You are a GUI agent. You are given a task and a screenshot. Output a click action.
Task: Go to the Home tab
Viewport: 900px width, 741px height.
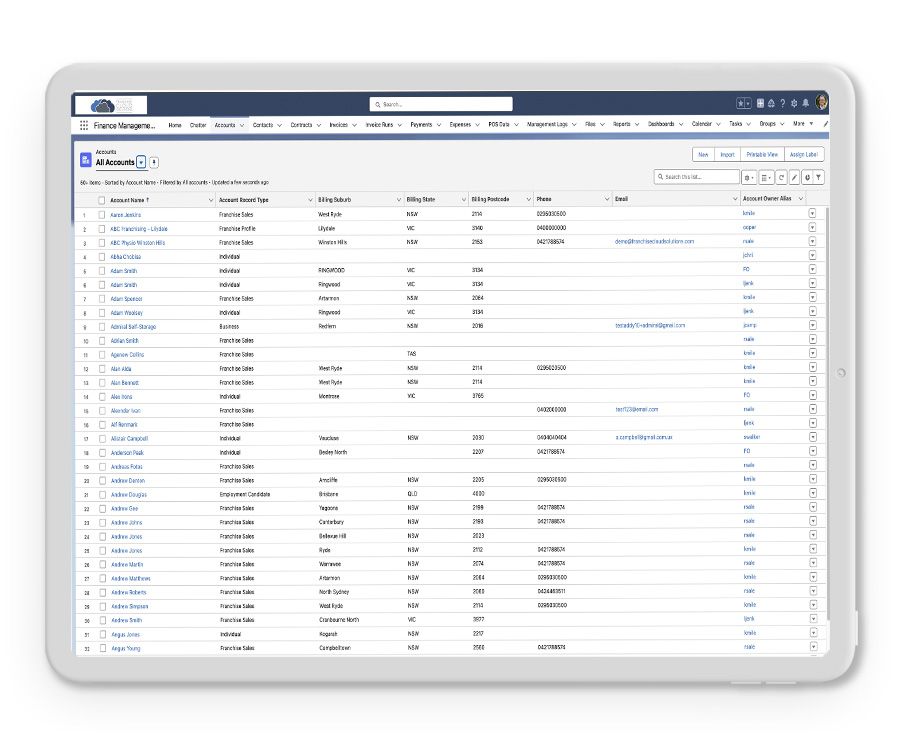175,125
